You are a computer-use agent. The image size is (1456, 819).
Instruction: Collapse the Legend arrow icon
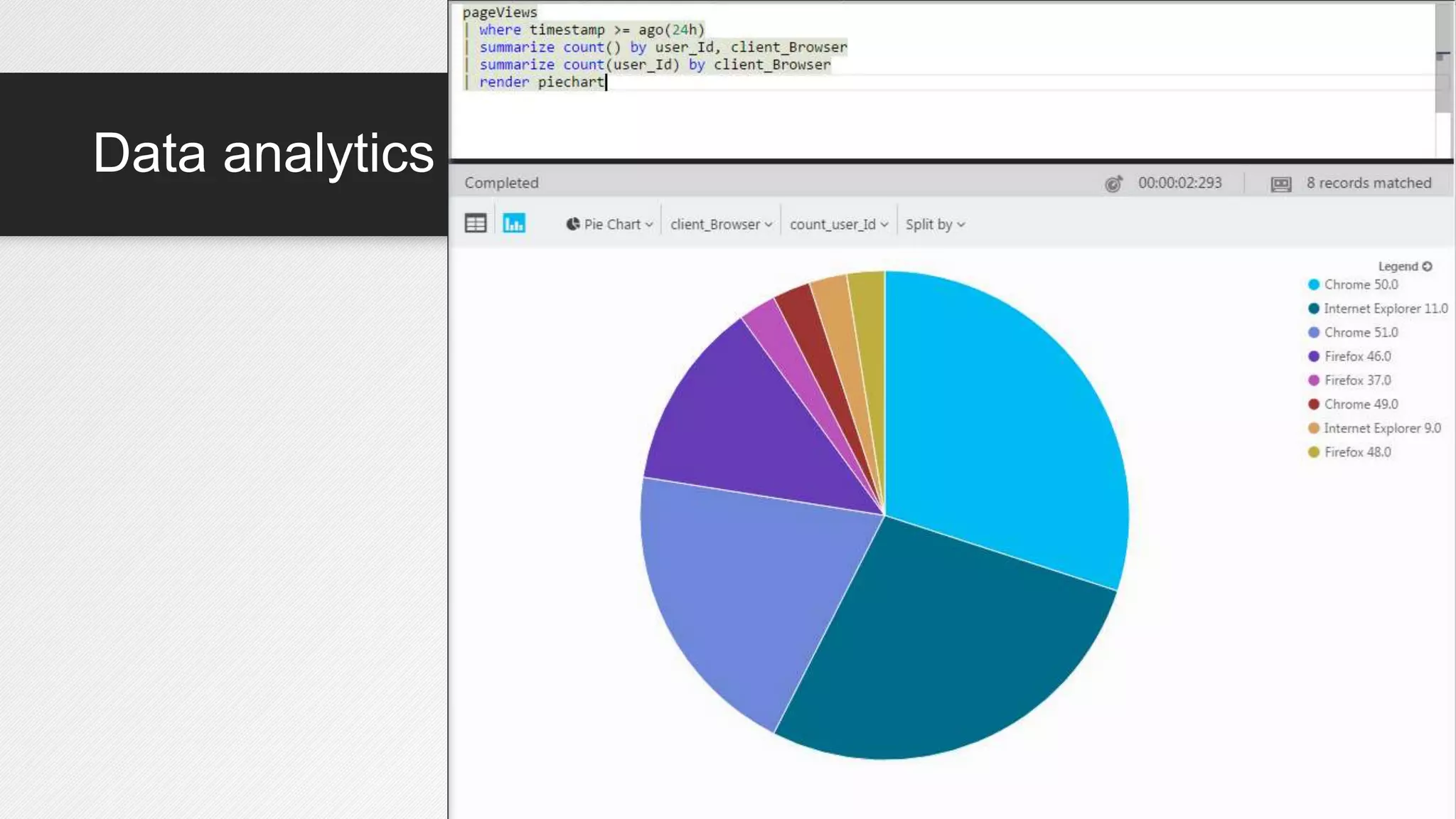[x=1427, y=266]
